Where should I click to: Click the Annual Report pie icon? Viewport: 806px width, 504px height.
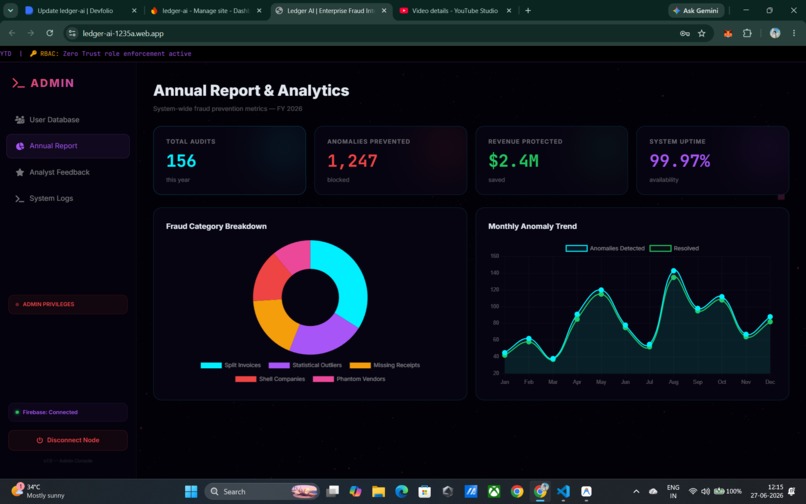coord(20,146)
